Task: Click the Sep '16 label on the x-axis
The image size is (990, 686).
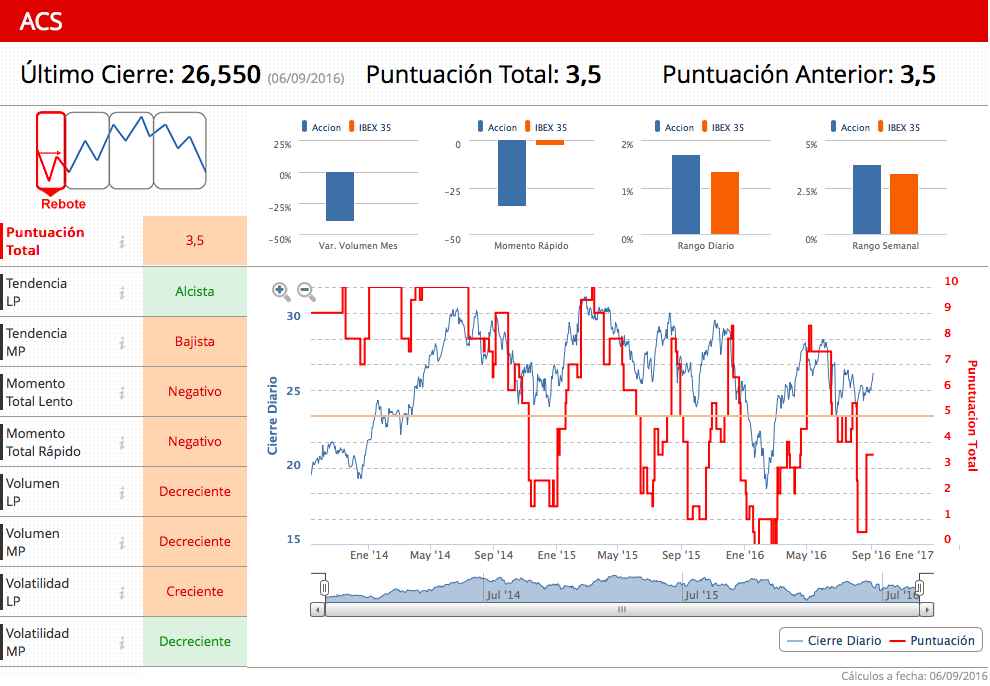Action: tap(871, 555)
